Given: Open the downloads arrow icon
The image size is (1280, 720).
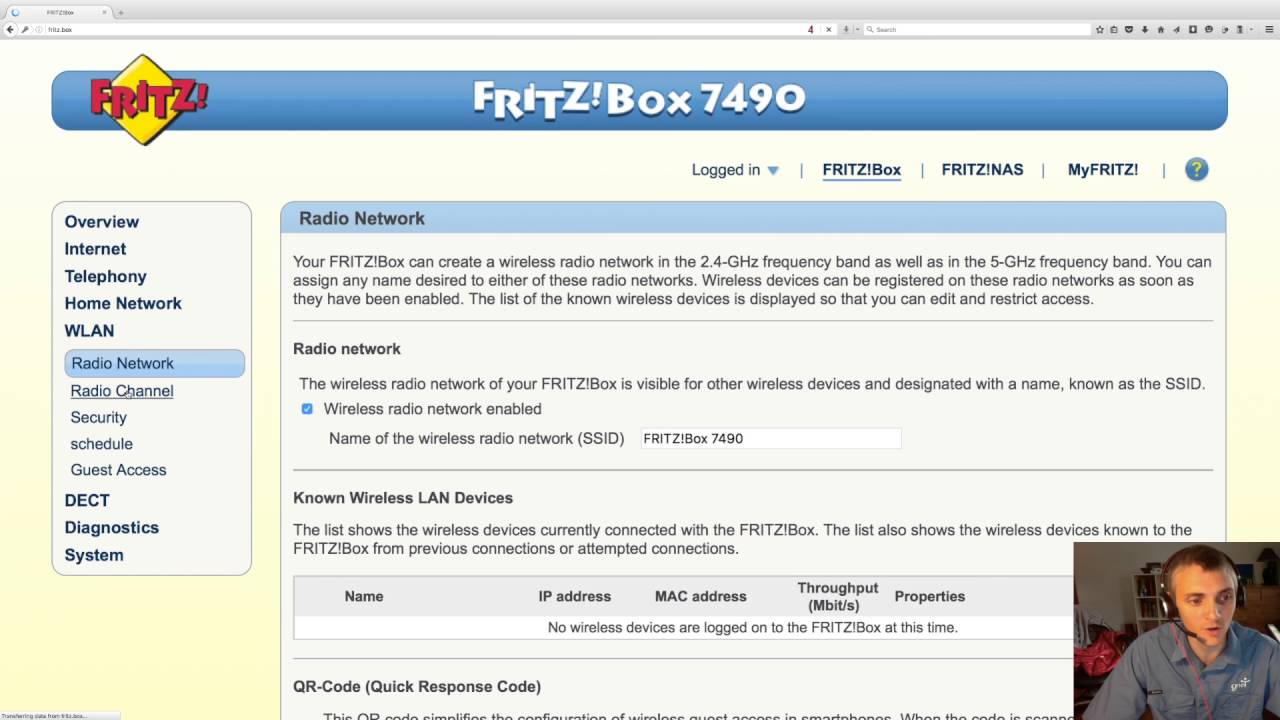Looking at the screenshot, I should point(1145,29).
